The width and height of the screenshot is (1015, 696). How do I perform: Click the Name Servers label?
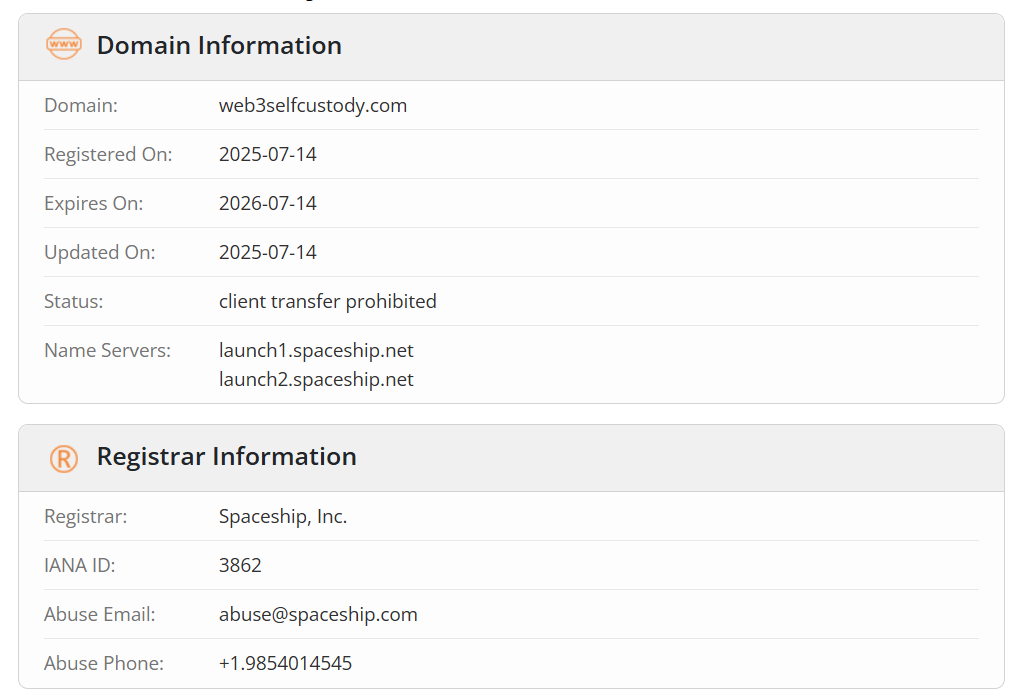107,350
